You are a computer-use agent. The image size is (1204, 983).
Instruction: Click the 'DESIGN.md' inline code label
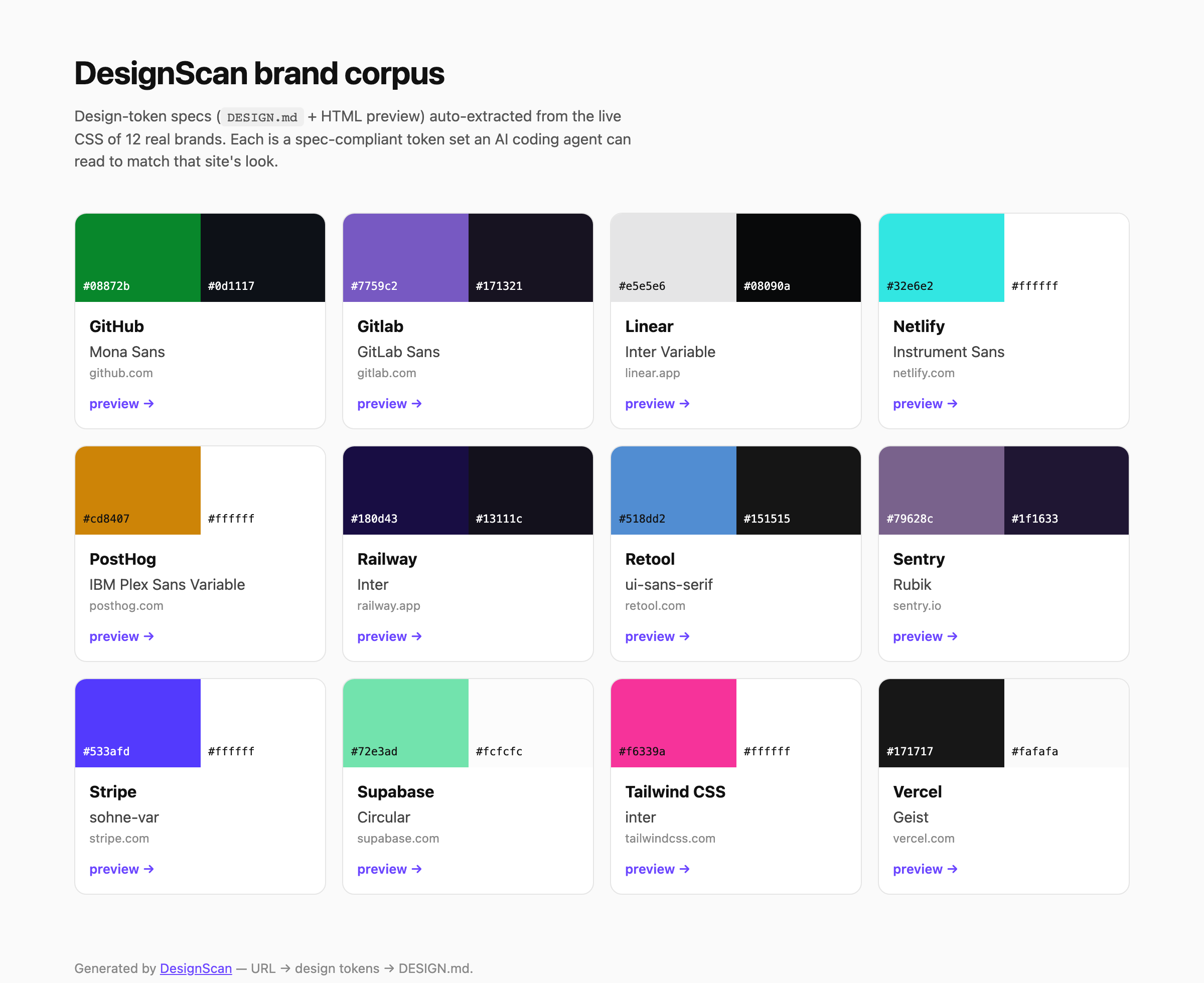pos(262,117)
